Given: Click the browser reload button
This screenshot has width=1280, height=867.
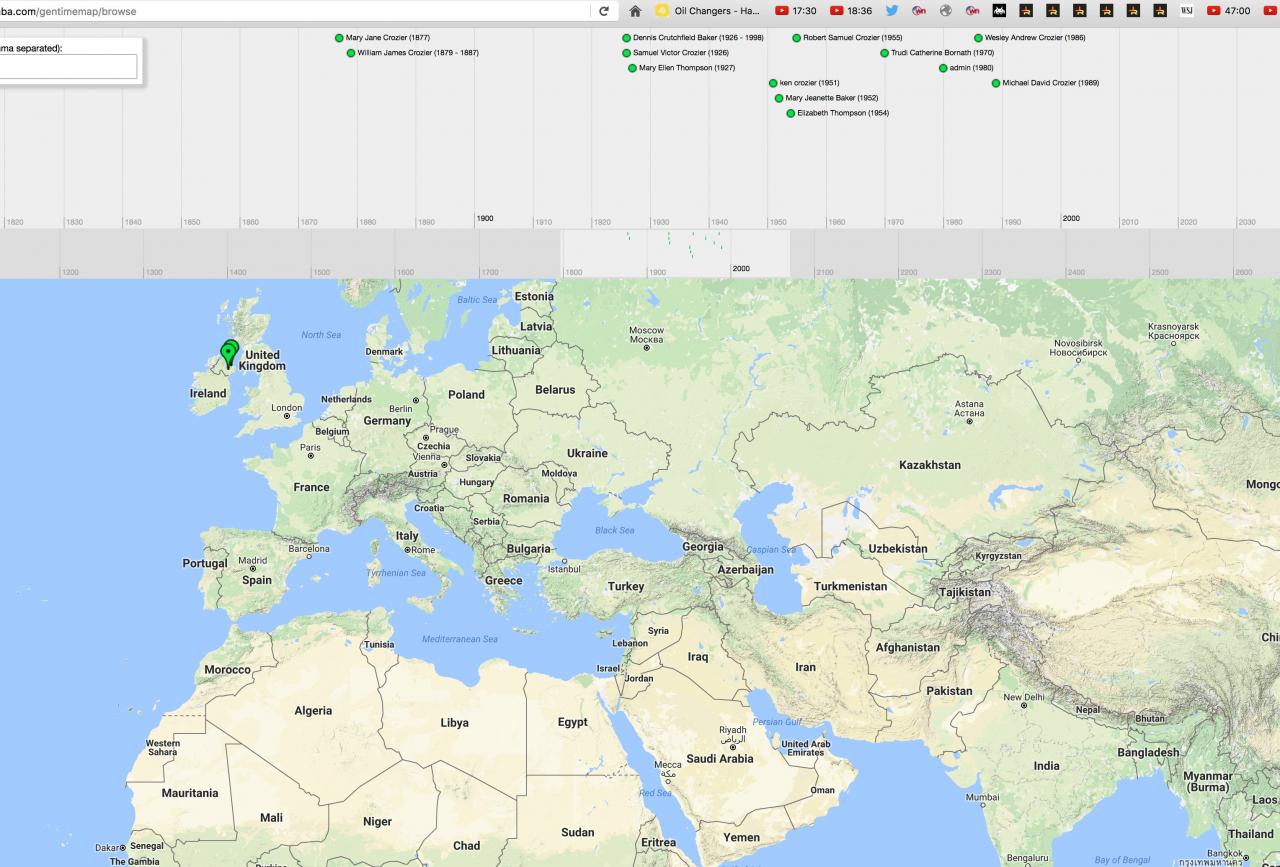Looking at the screenshot, I should pos(603,11).
